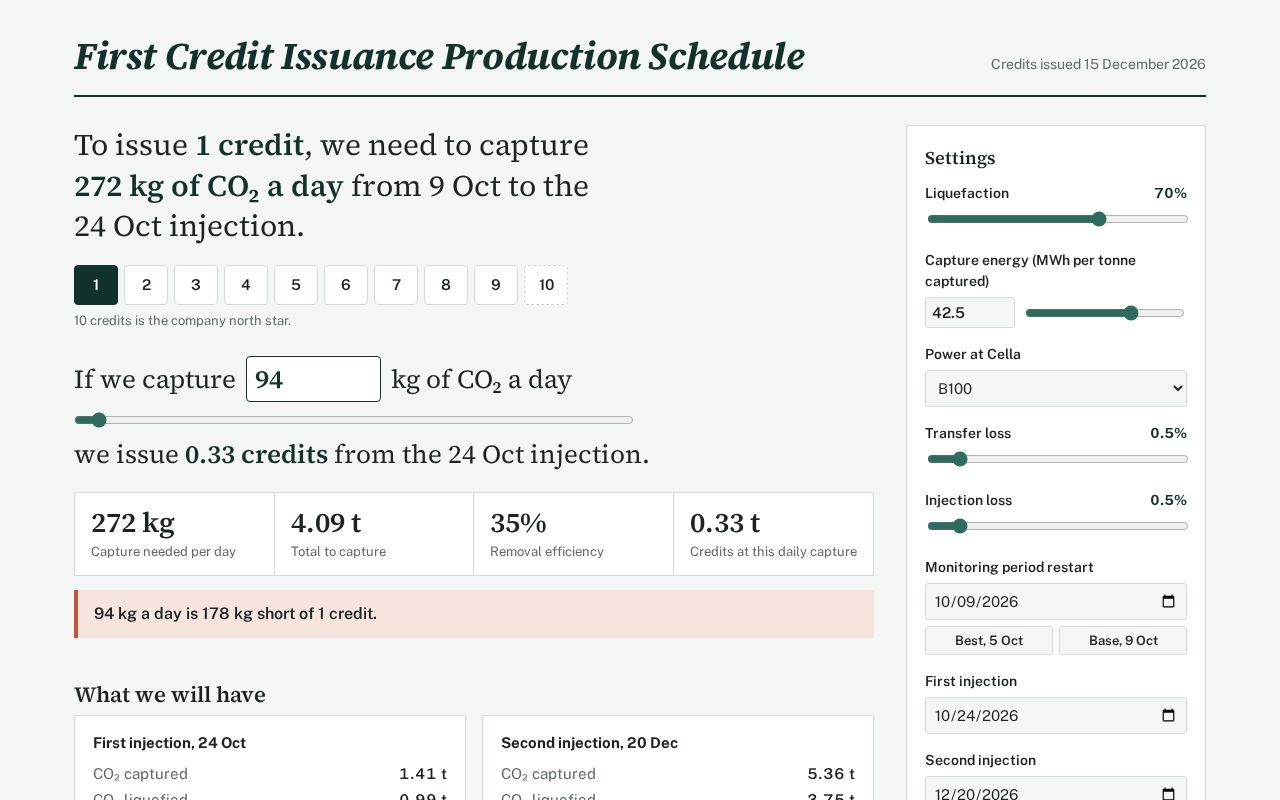
Task: Open the Power at Cella dropdown
Action: pos(1056,388)
